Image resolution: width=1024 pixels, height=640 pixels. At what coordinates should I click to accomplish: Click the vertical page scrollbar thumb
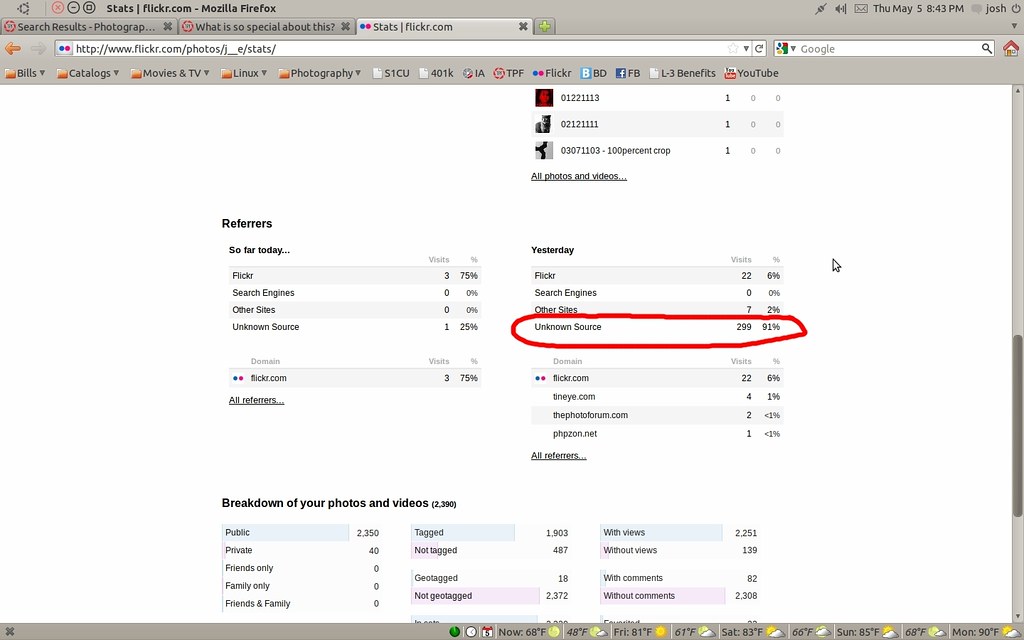click(x=1017, y=426)
